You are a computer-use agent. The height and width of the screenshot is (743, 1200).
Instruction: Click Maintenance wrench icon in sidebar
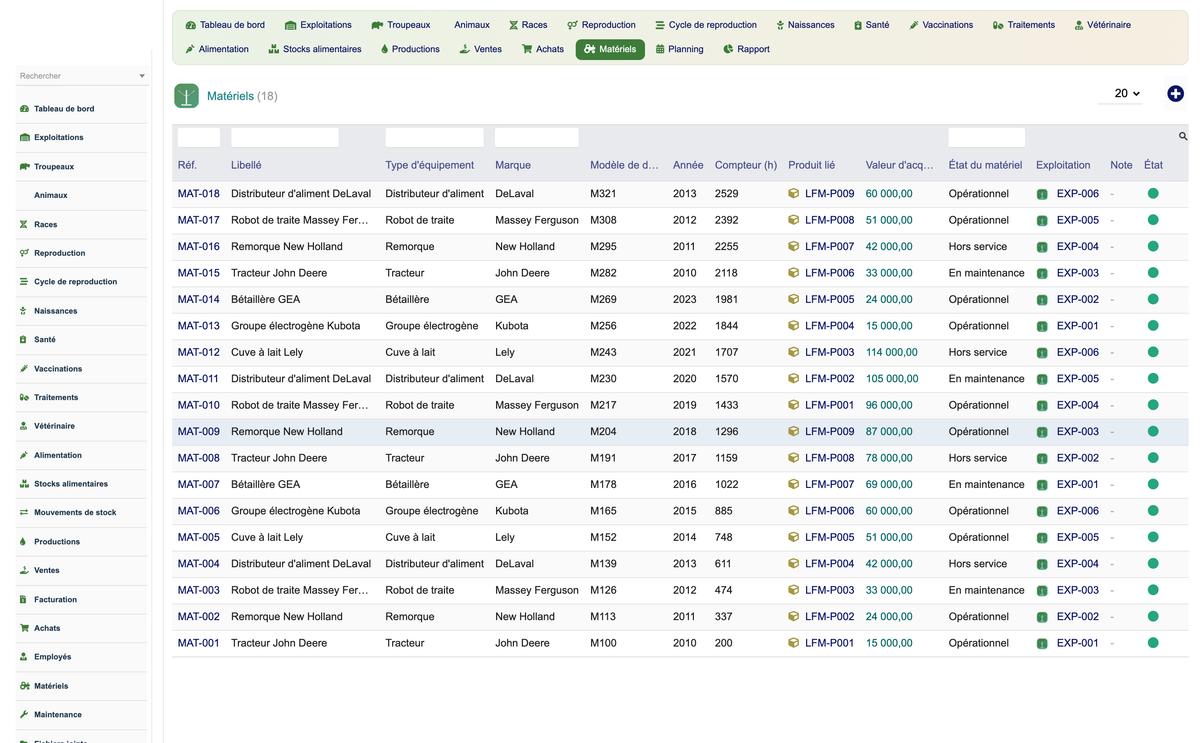click(24, 715)
